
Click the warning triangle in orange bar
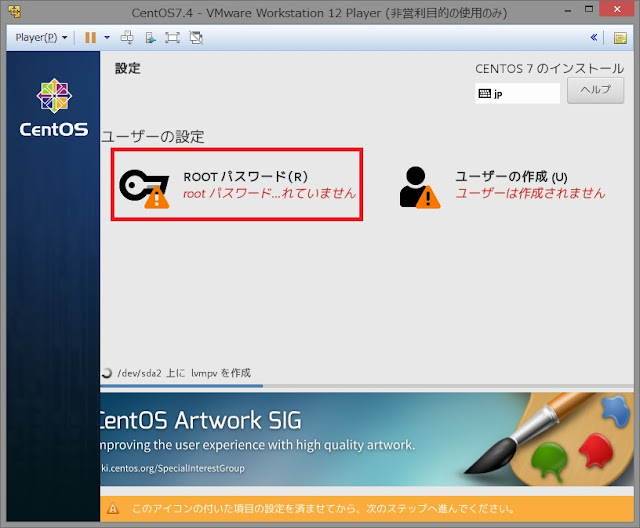pyautogui.click(x=113, y=509)
